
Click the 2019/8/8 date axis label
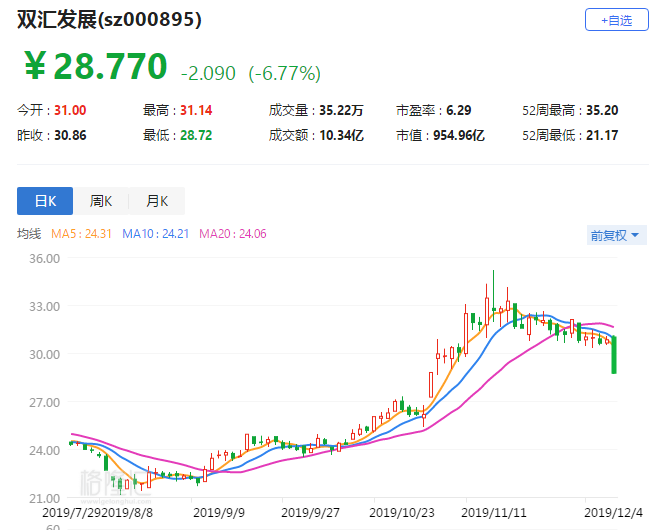coord(127,513)
